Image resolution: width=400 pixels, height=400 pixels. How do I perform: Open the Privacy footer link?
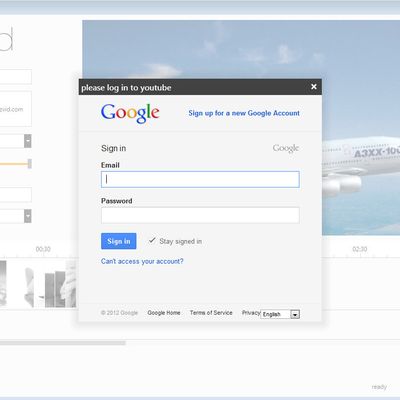(251, 313)
